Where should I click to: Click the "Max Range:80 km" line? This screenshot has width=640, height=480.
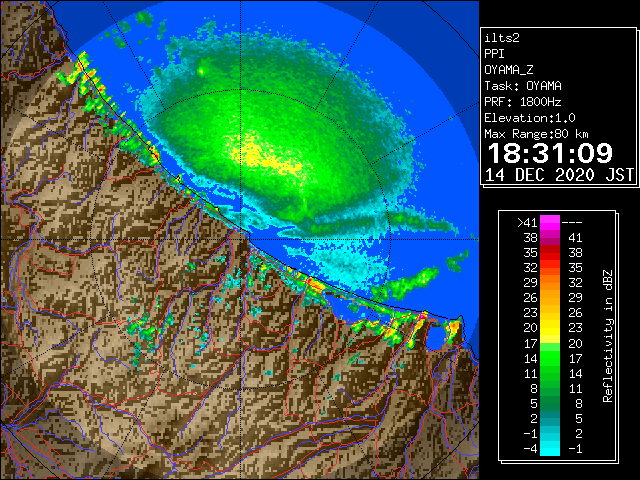tap(536, 134)
